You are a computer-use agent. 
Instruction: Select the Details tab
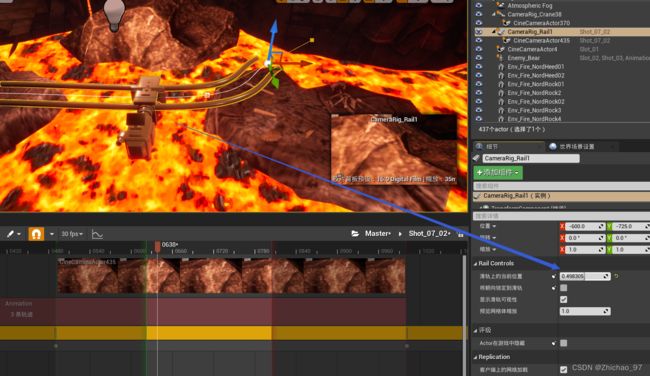coord(492,146)
